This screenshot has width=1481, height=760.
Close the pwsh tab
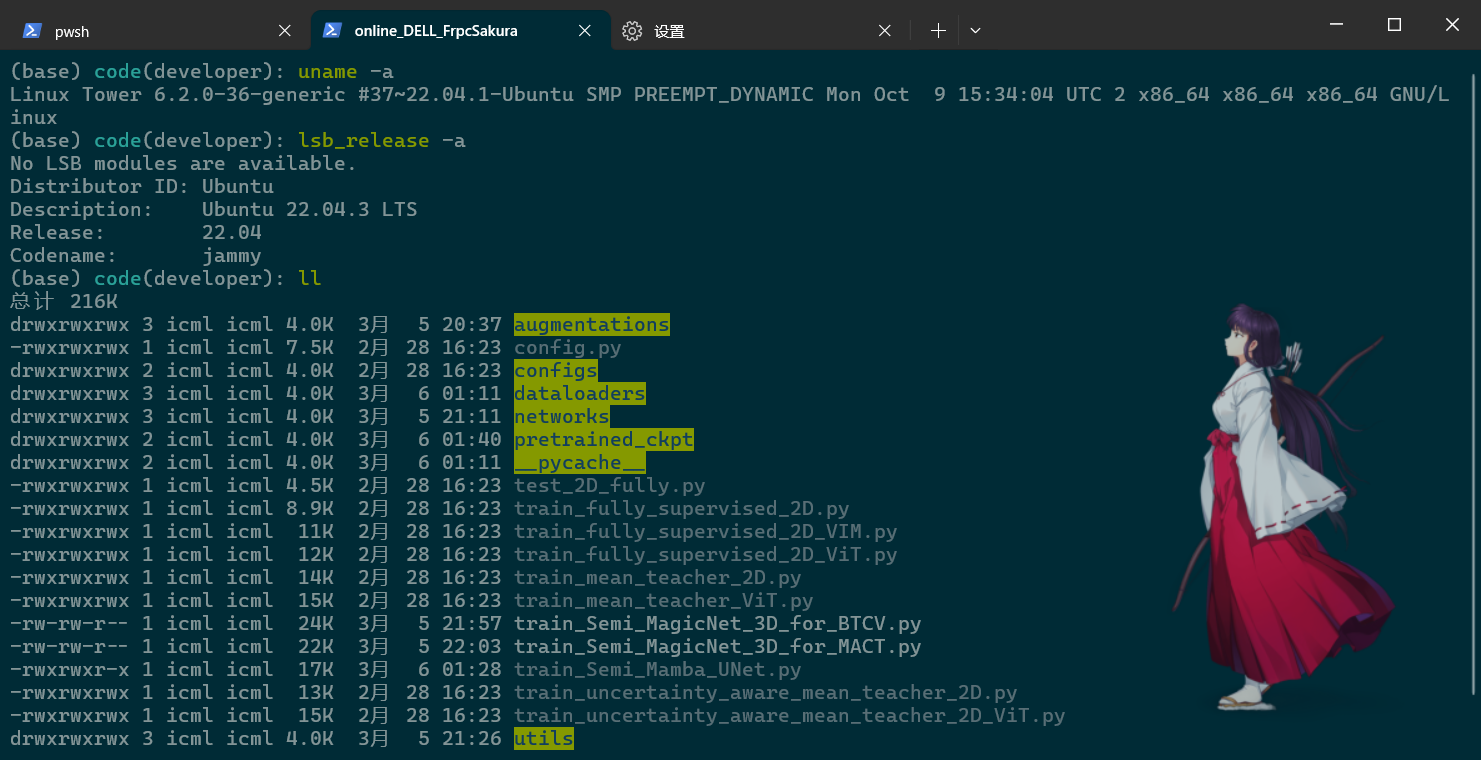click(x=284, y=31)
